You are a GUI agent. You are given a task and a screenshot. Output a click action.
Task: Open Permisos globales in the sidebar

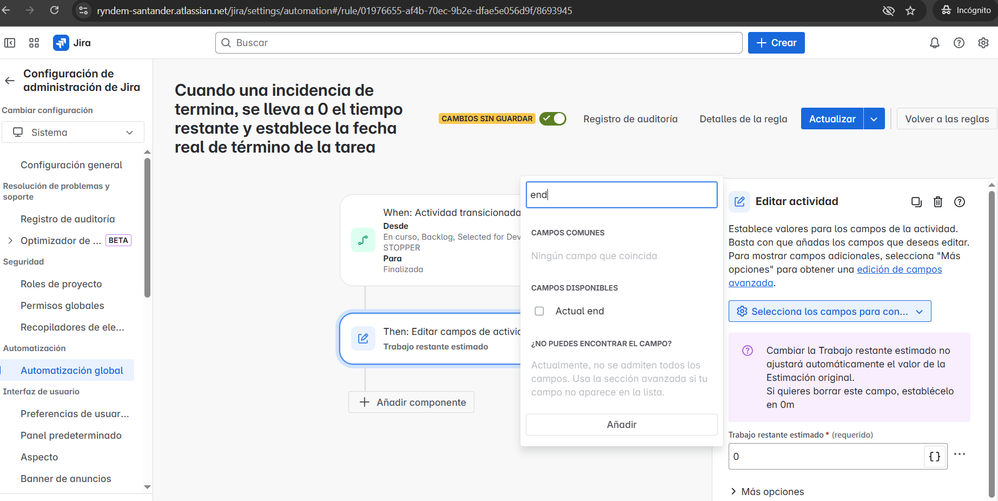coord(62,306)
